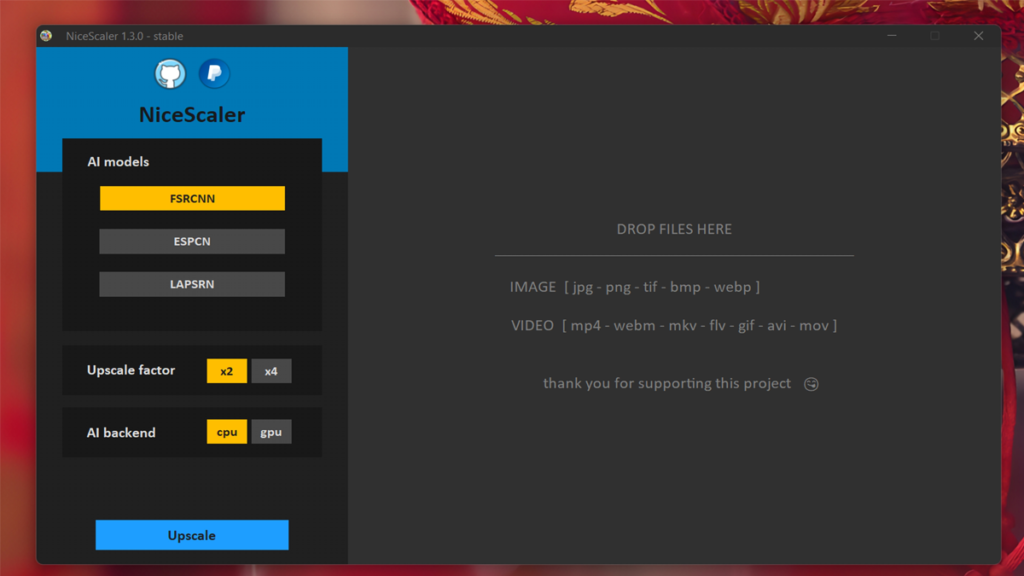
Task: Set upscale factor to x2
Action: [227, 371]
